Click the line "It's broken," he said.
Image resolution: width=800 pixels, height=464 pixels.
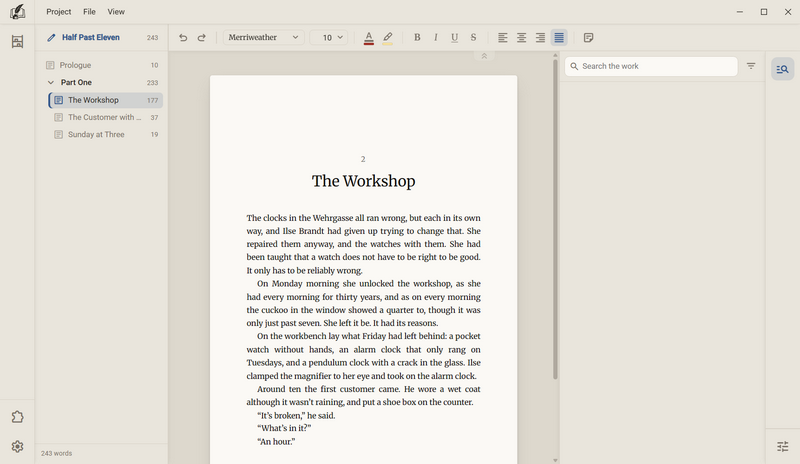296,416
